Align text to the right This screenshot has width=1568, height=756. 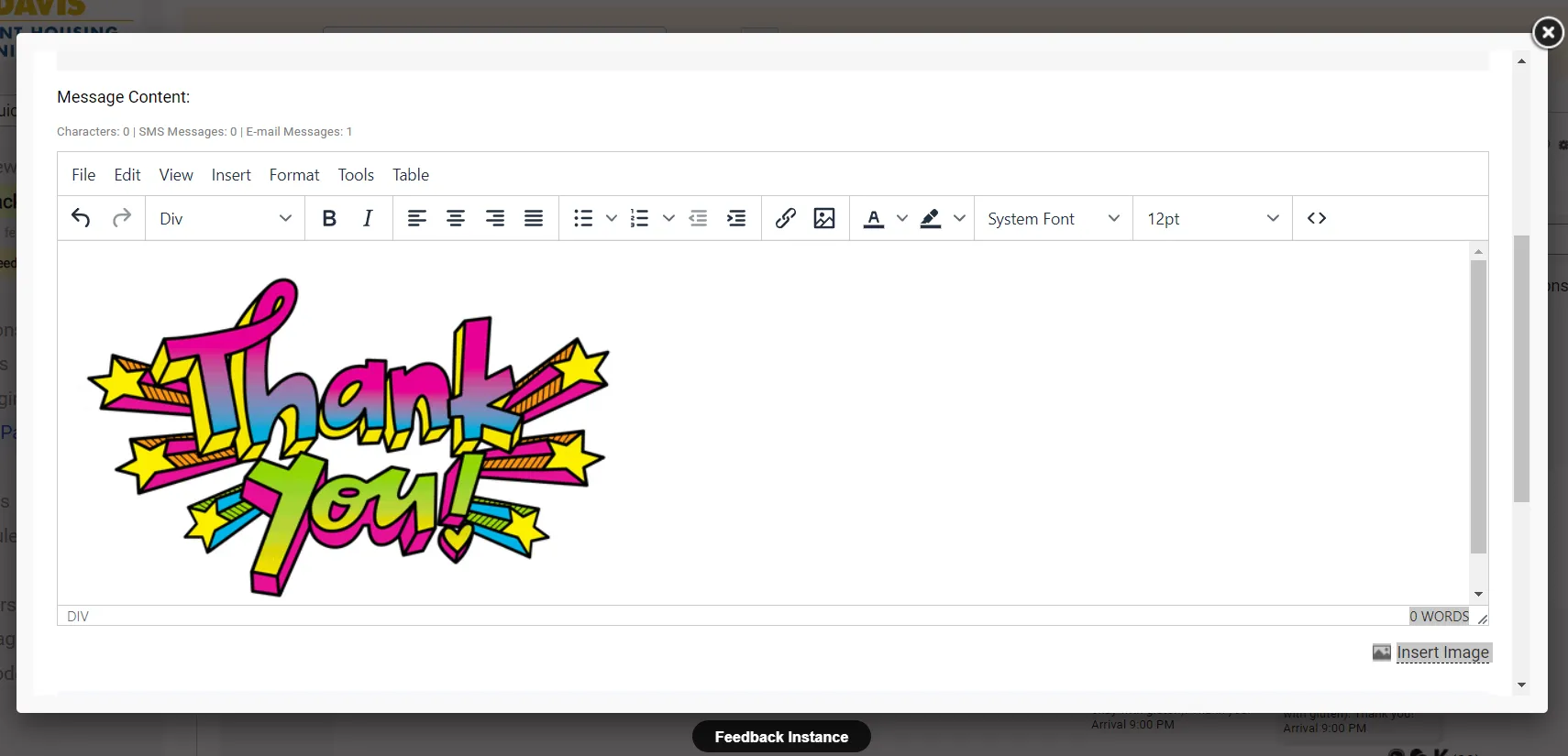495,218
